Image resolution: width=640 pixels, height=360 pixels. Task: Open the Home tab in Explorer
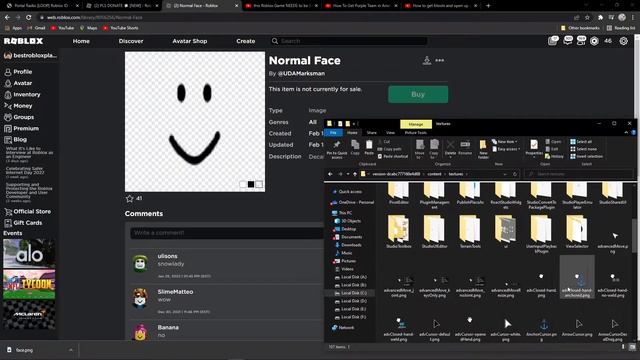(x=352, y=133)
